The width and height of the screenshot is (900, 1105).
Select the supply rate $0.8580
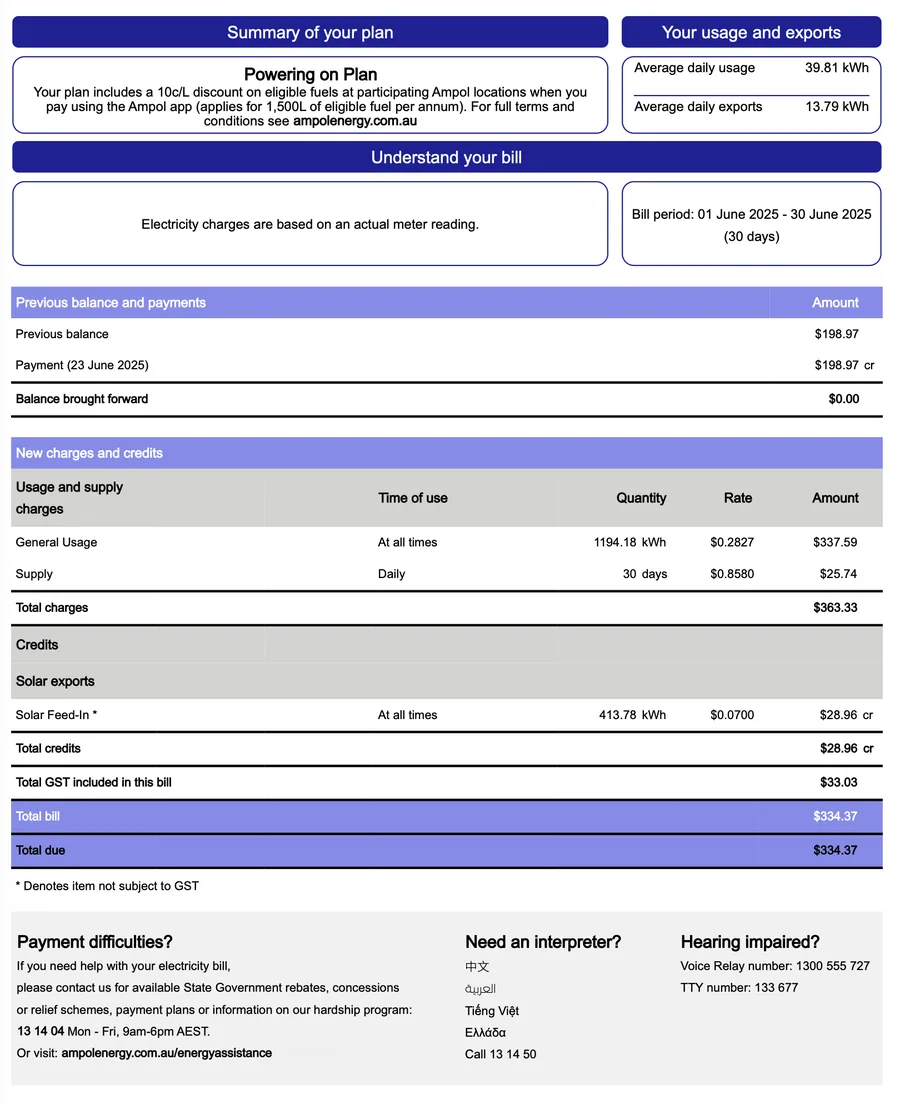[732, 574]
